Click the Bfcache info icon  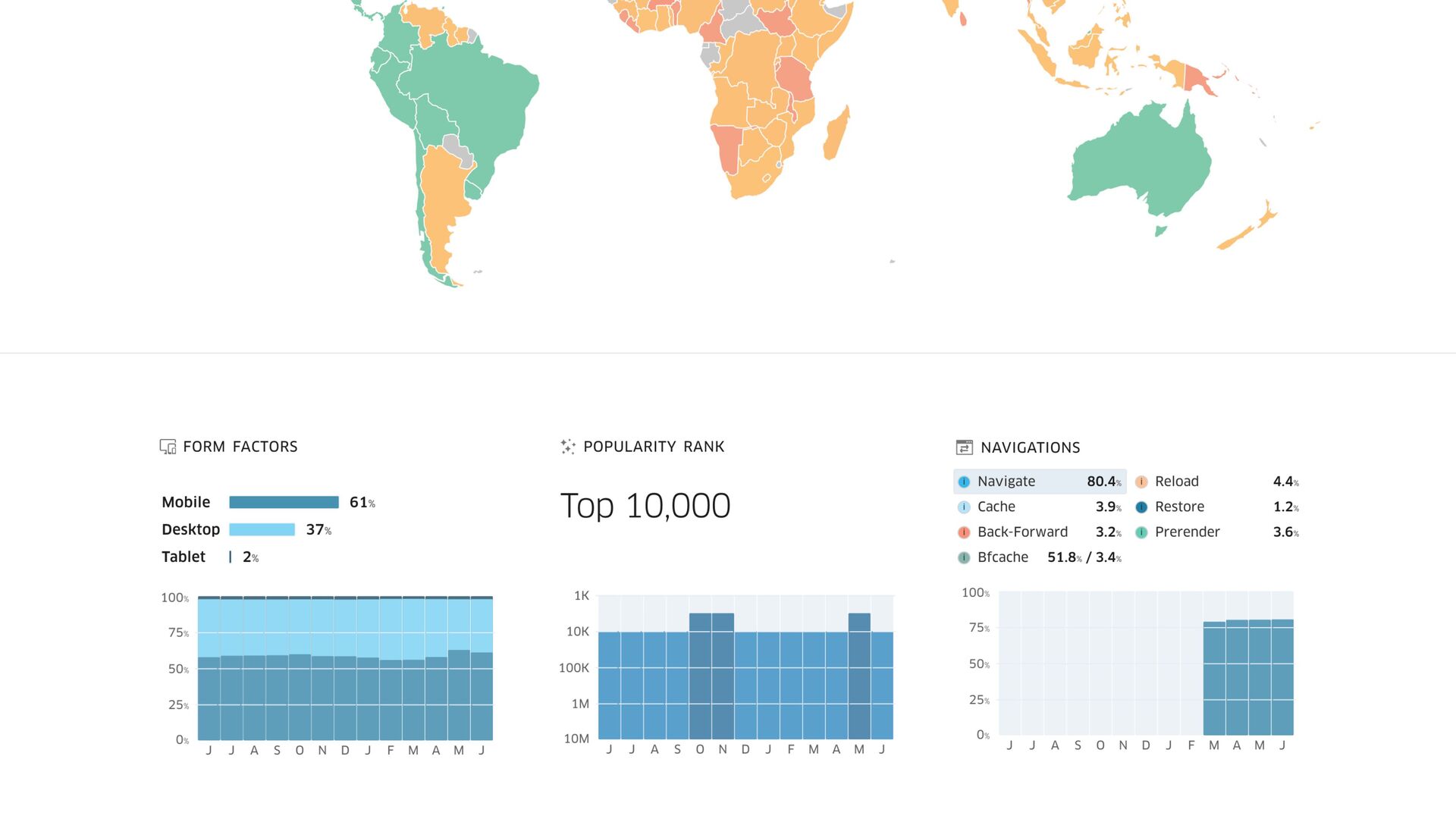coord(964,557)
